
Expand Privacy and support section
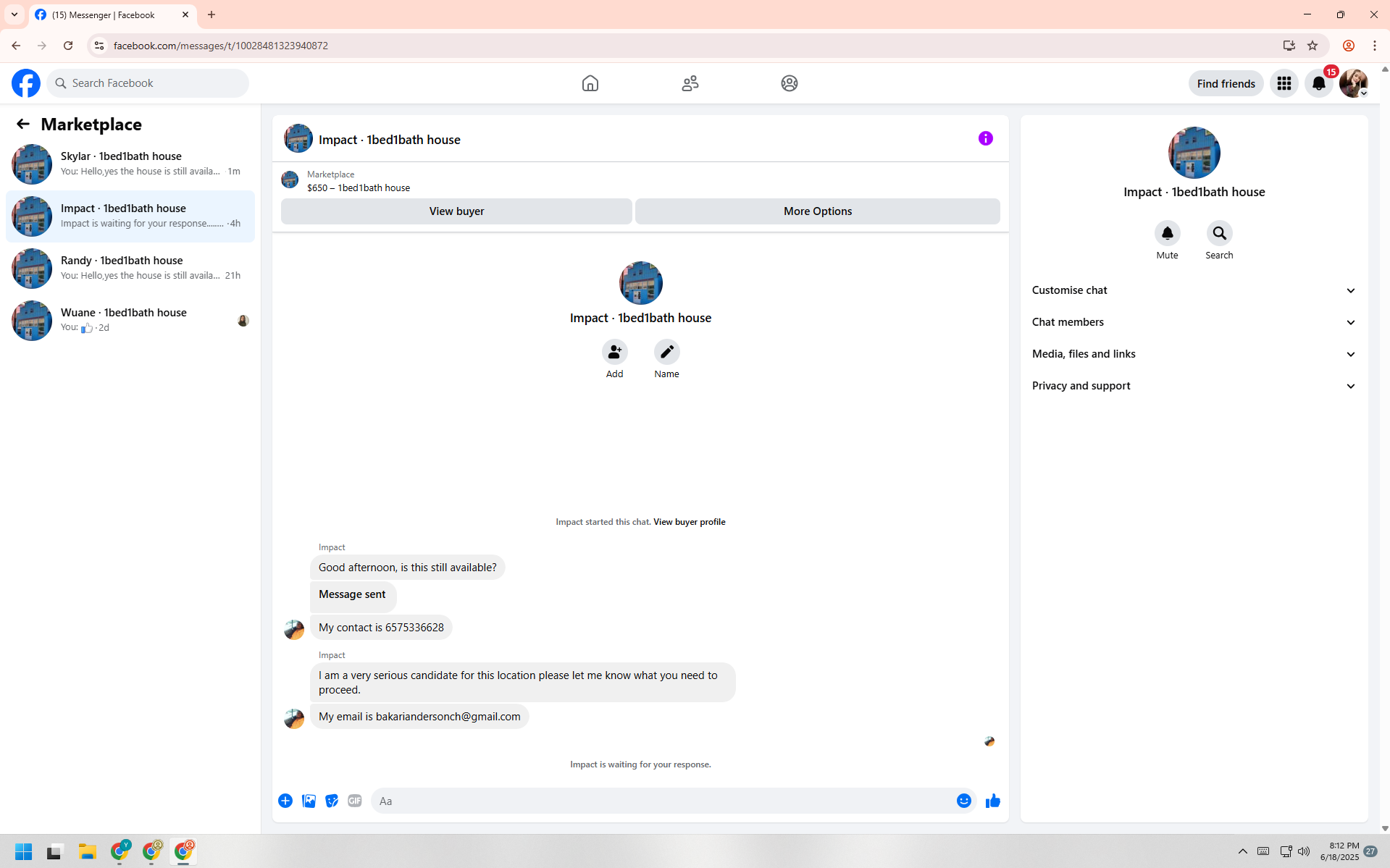pyautogui.click(x=1194, y=386)
